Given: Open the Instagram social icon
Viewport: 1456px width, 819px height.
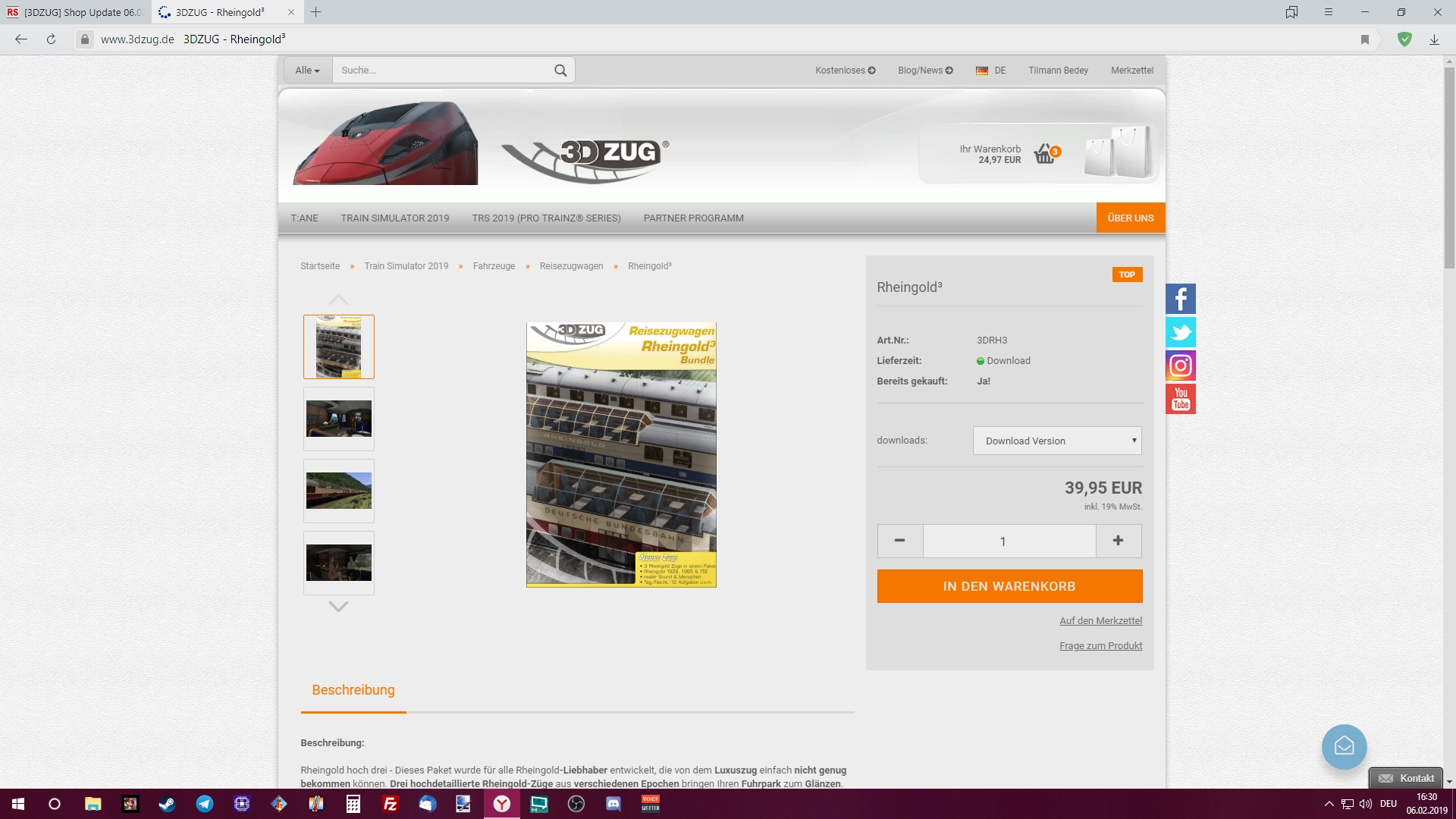Looking at the screenshot, I should click(1180, 366).
